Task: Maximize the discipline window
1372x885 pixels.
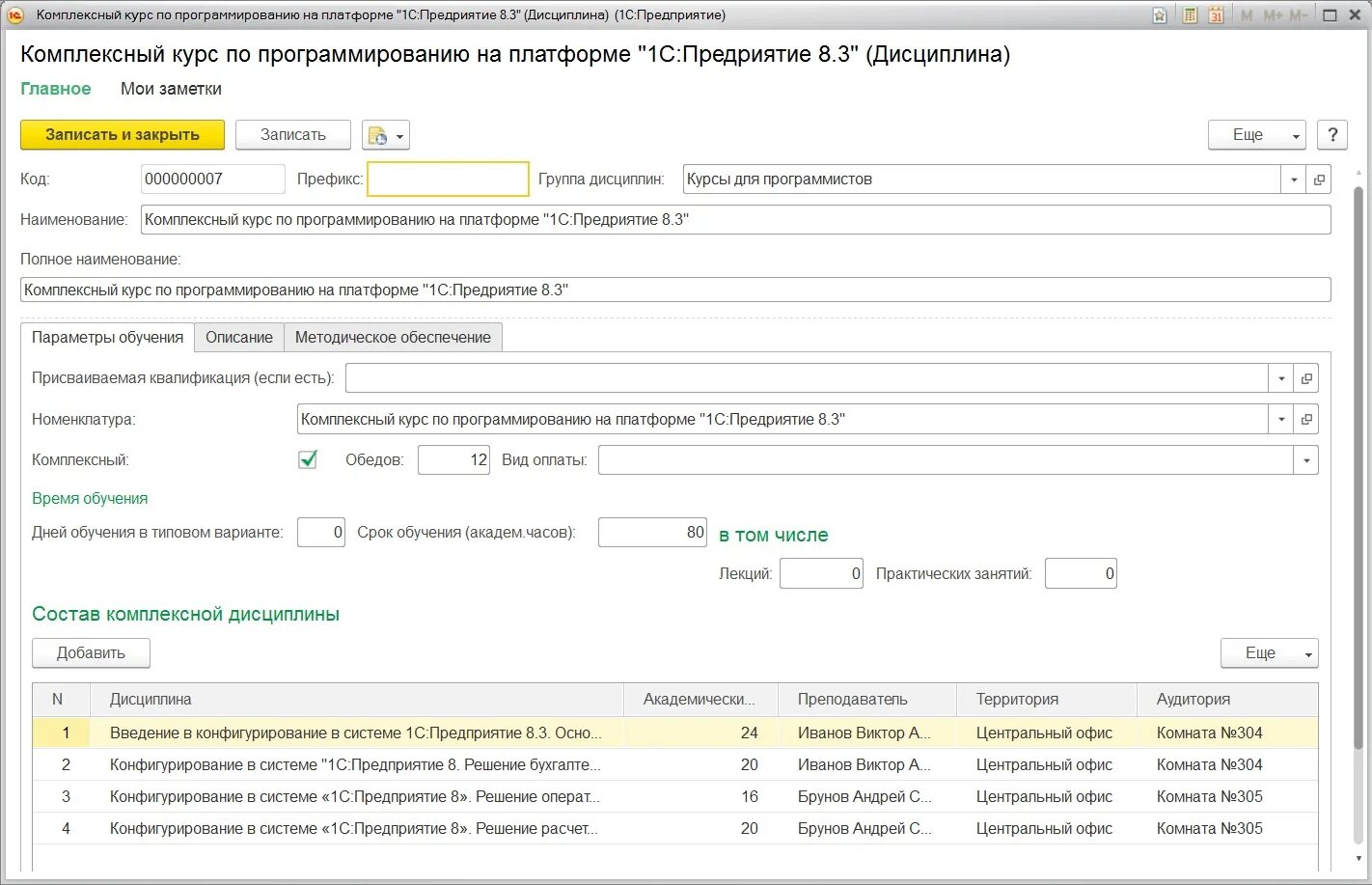Action: pos(1330,15)
